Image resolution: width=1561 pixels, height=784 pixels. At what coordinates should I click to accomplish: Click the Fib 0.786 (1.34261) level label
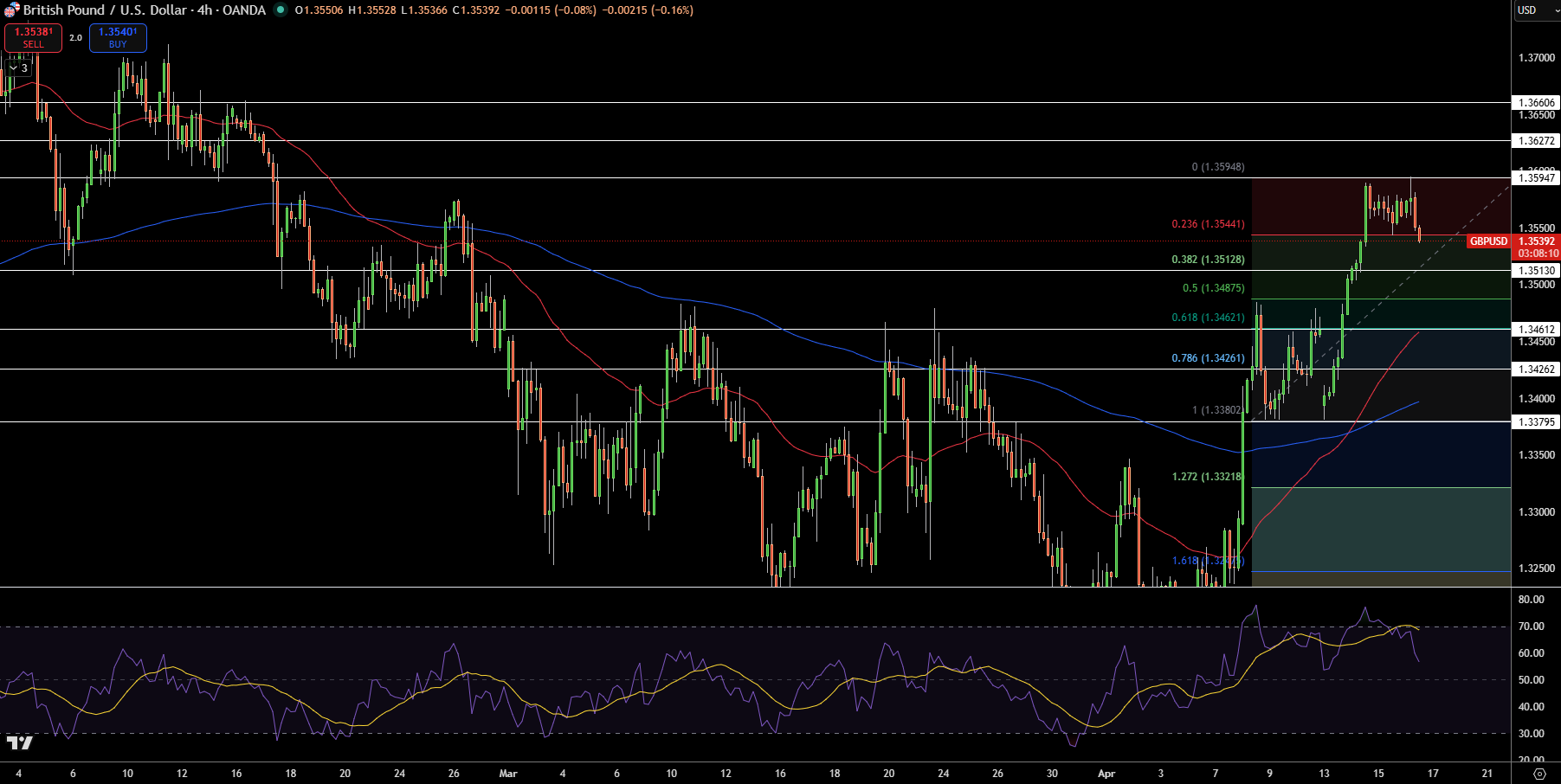(x=1208, y=358)
